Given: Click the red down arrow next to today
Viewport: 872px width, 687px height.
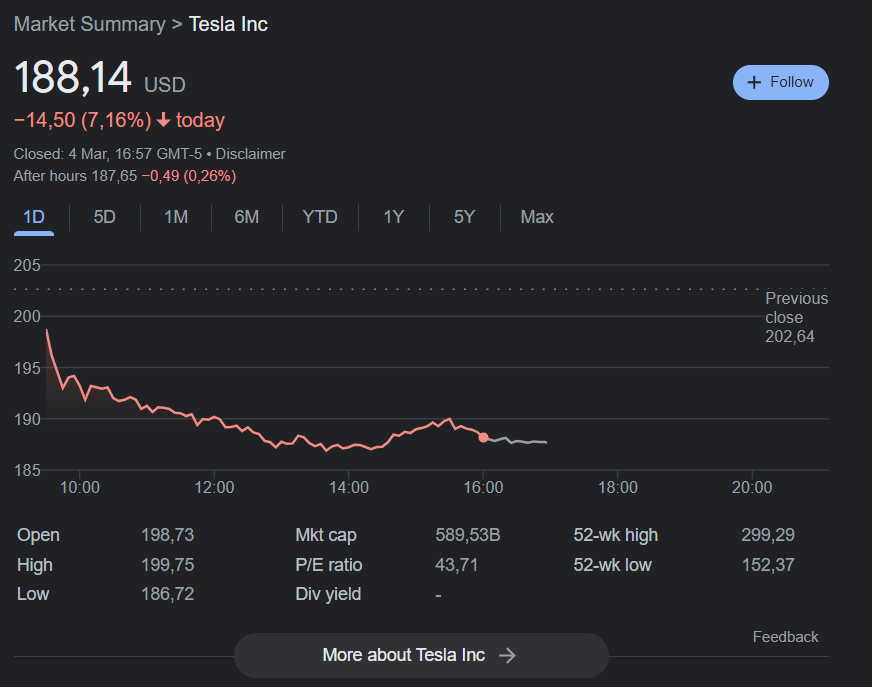Looking at the screenshot, I should point(164,121).
